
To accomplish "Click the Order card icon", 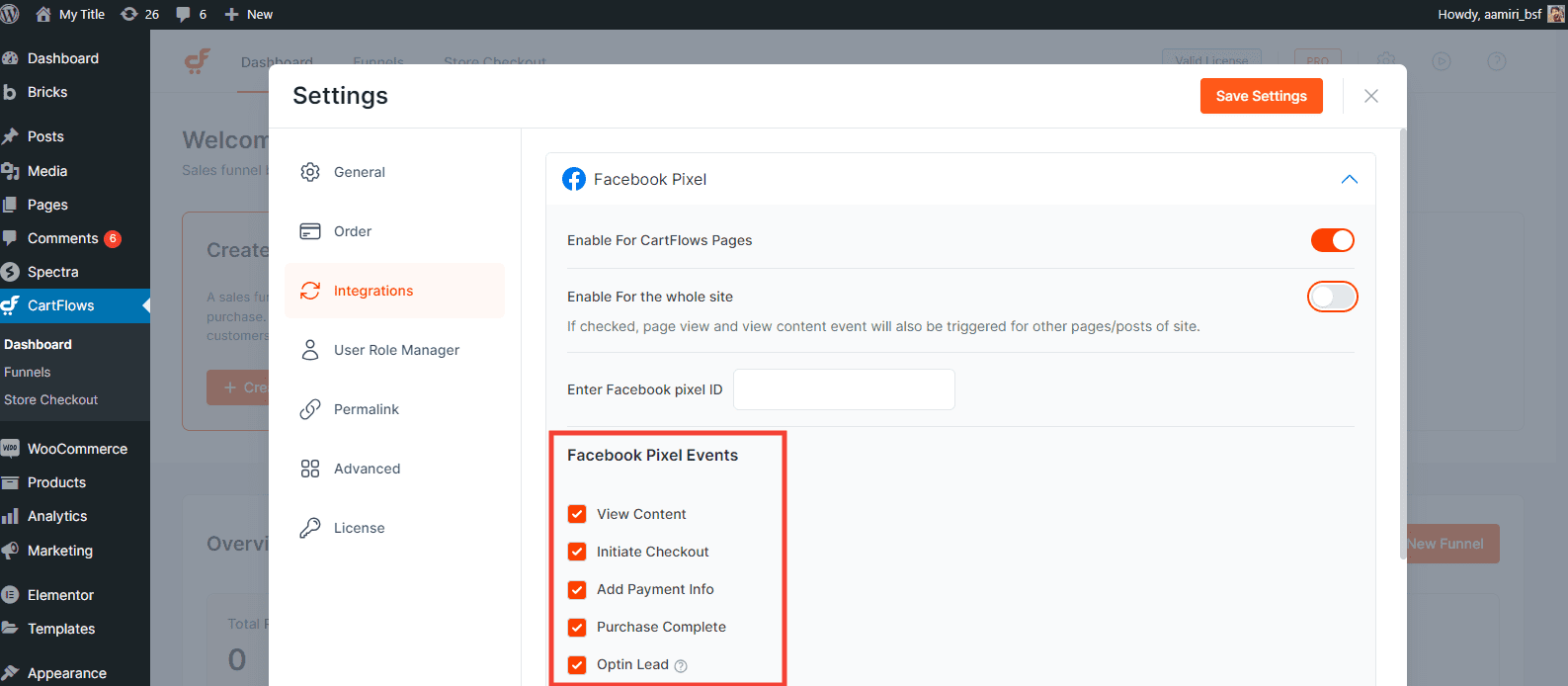I will click(x=310, y=231).
